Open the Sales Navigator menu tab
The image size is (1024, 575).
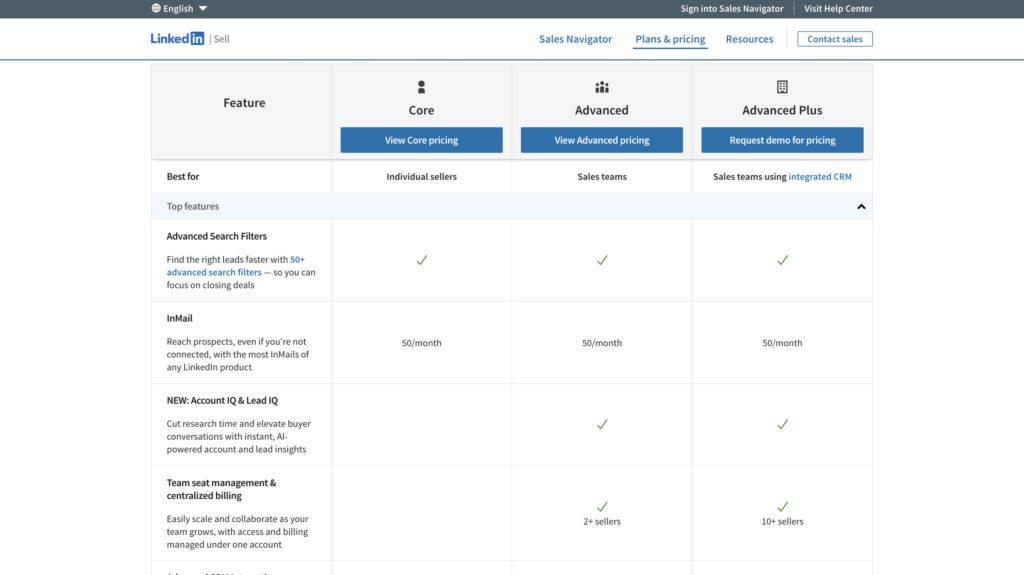coord(575,39)
